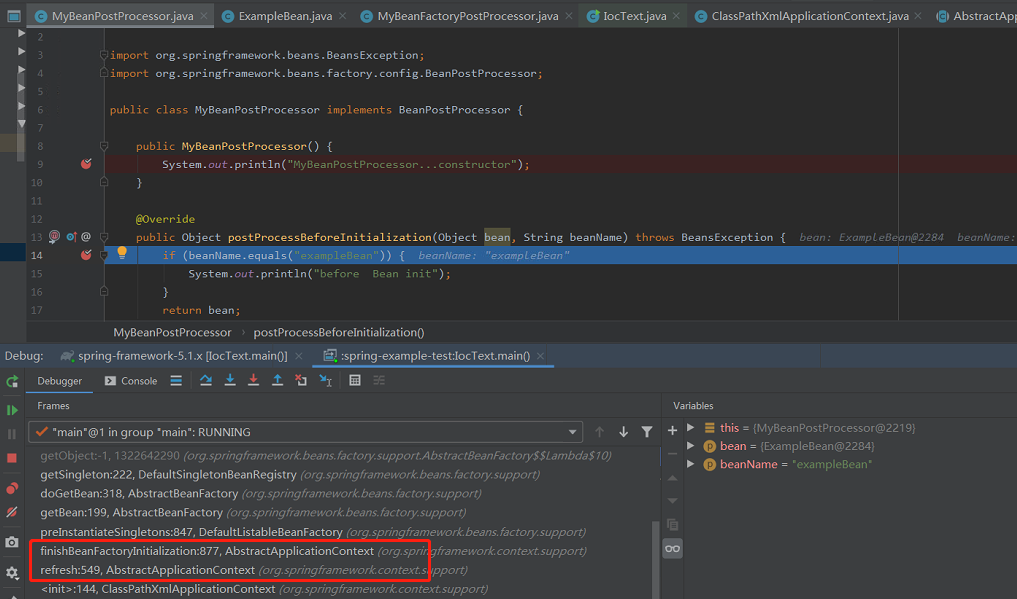Drop the current frame
Viewport: 1017px width, 599px height.
click(301, 381)
